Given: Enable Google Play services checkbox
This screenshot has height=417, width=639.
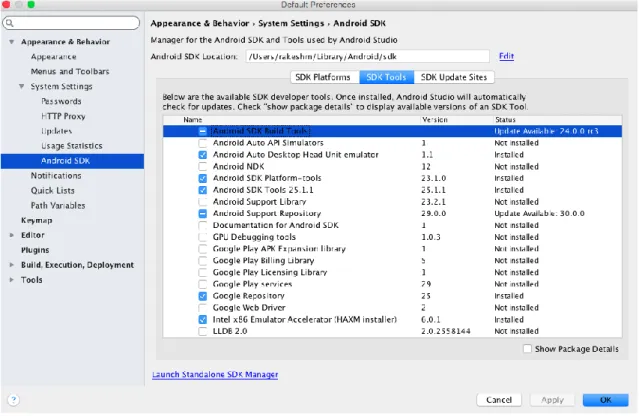Looking at the screenshot, I should tap(203, 284).
